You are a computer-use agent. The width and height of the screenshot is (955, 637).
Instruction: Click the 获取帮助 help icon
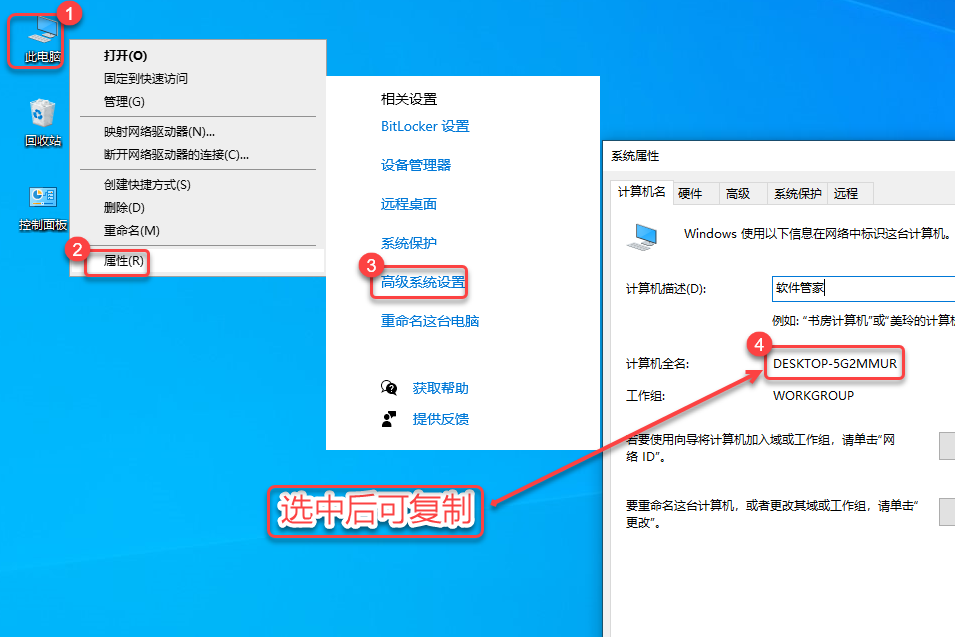pyautogui.click(x=389, y=388)
